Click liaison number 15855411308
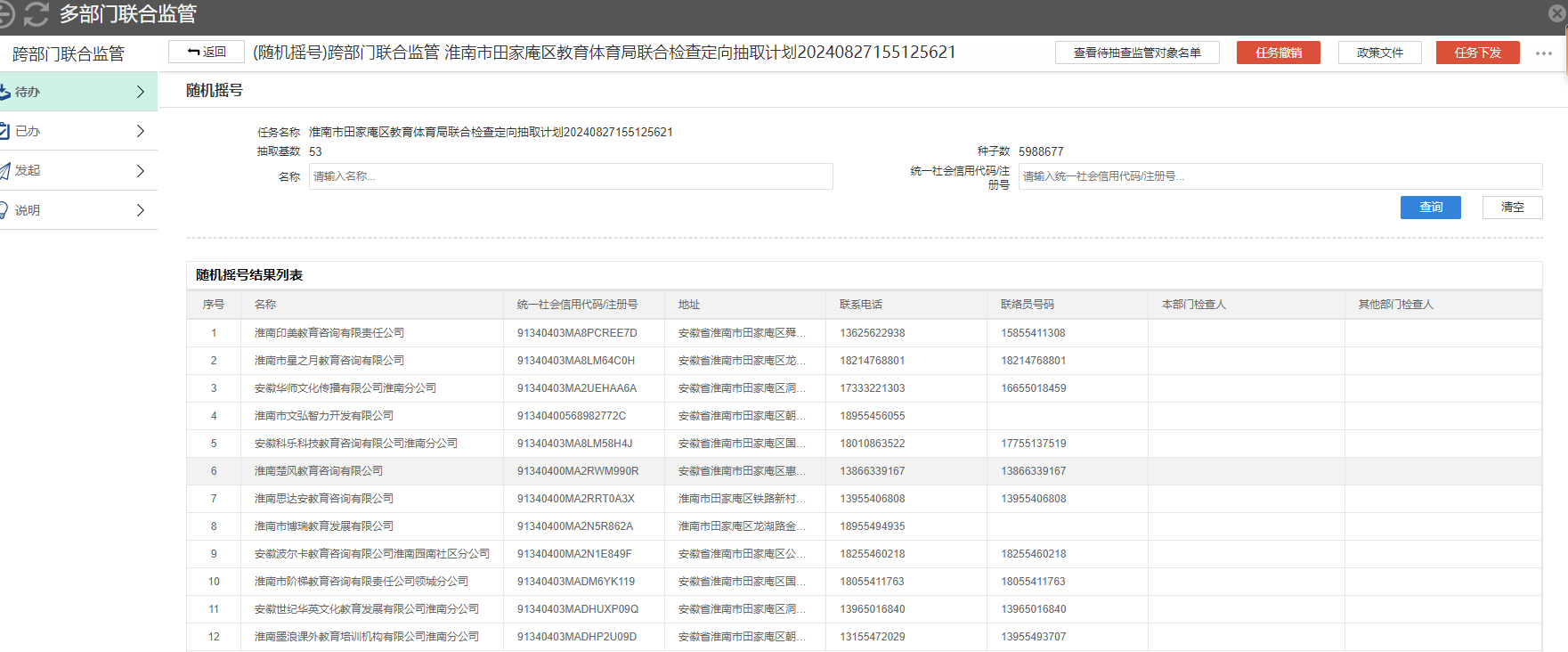 click(x=1034, y=333)
